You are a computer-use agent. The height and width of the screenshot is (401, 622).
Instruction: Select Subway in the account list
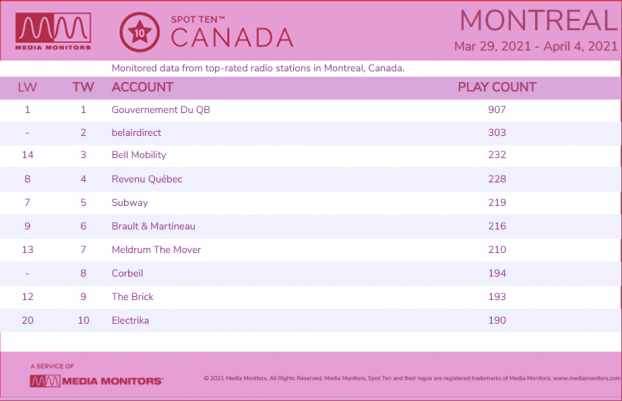[x=130, y=203]
